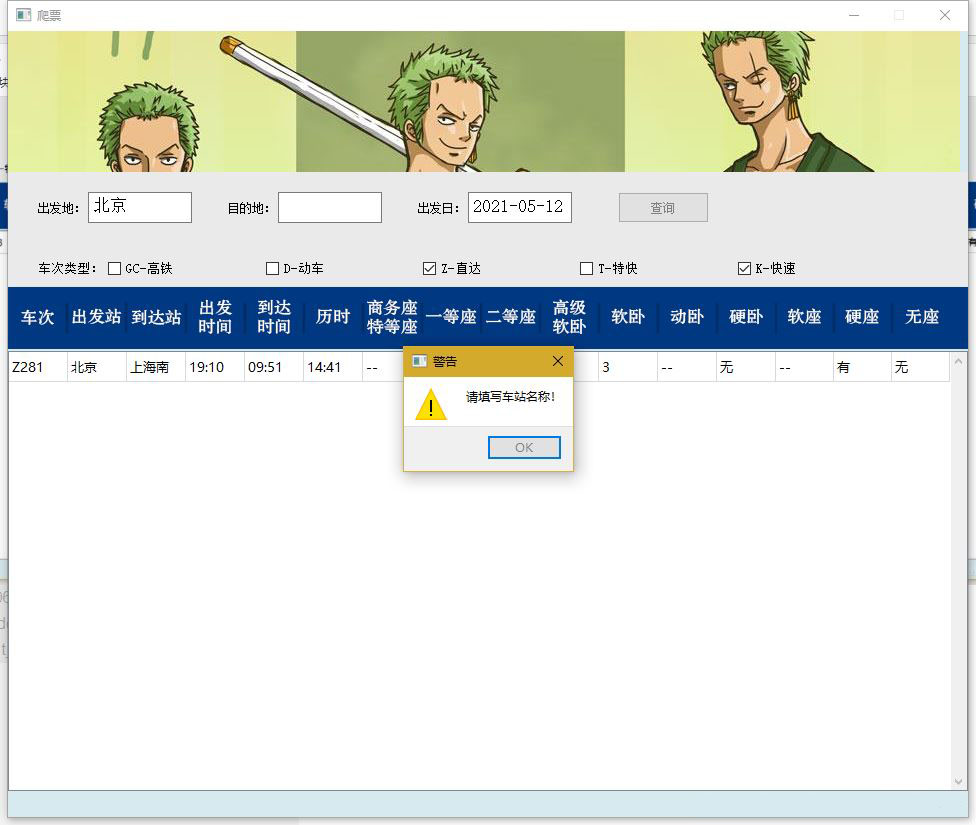Focus the empty 目的地 input field
The image size is (976, 825).
[329, 207]
